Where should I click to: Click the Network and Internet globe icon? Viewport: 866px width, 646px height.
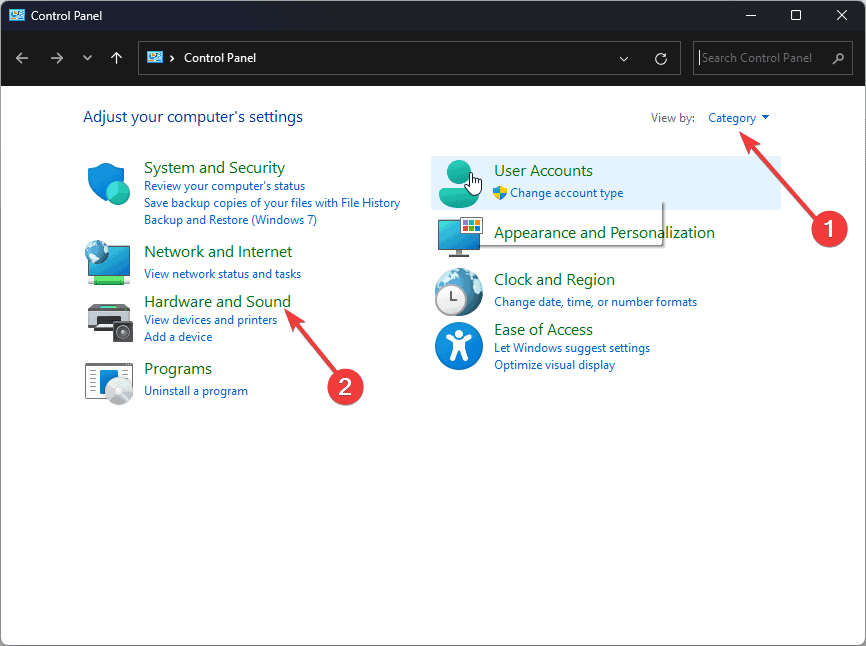(x=108, y=262)
